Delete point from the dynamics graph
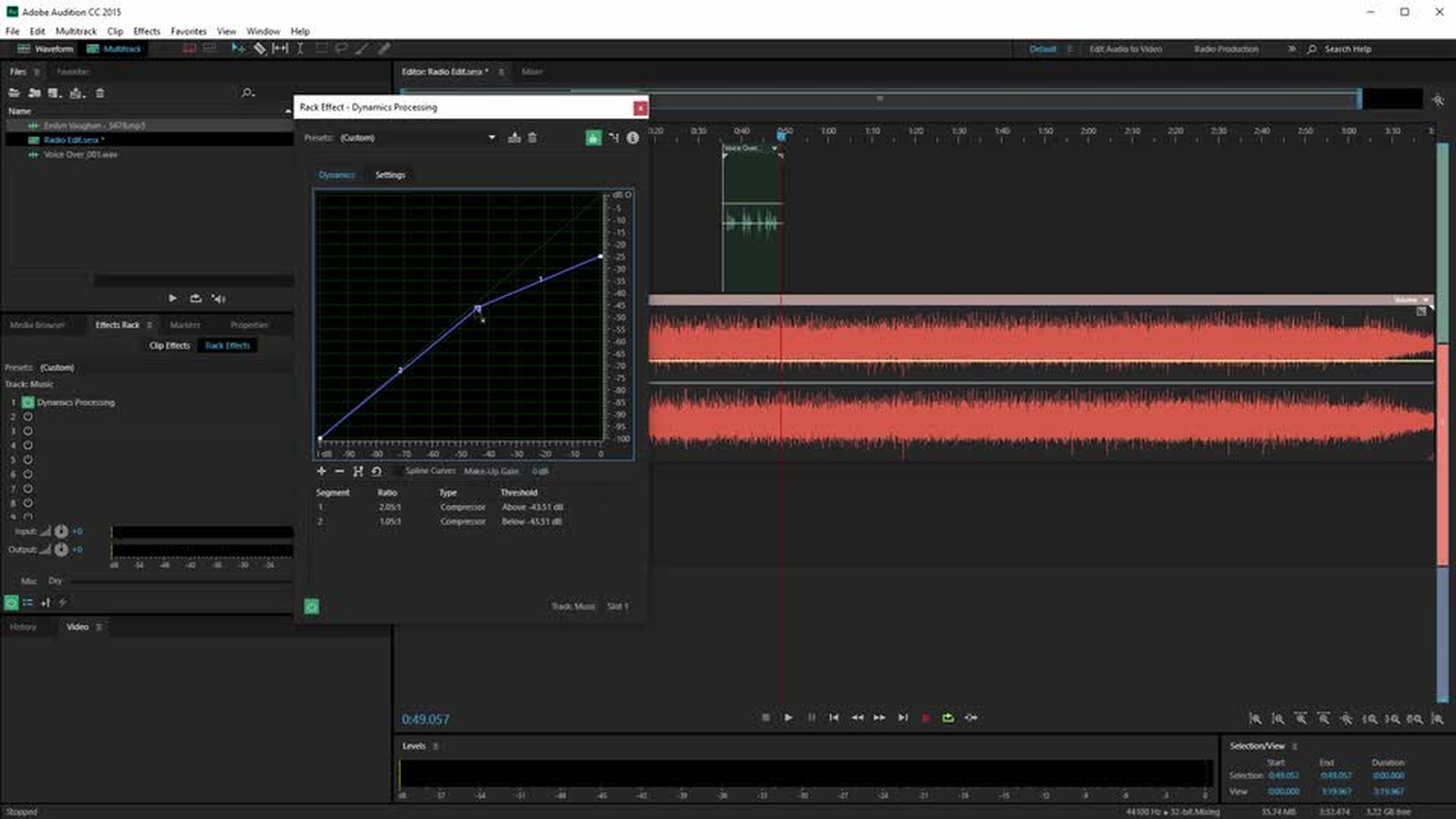Screen dimensions: 1456x819 pyautogui.click(x=339, y=471)
